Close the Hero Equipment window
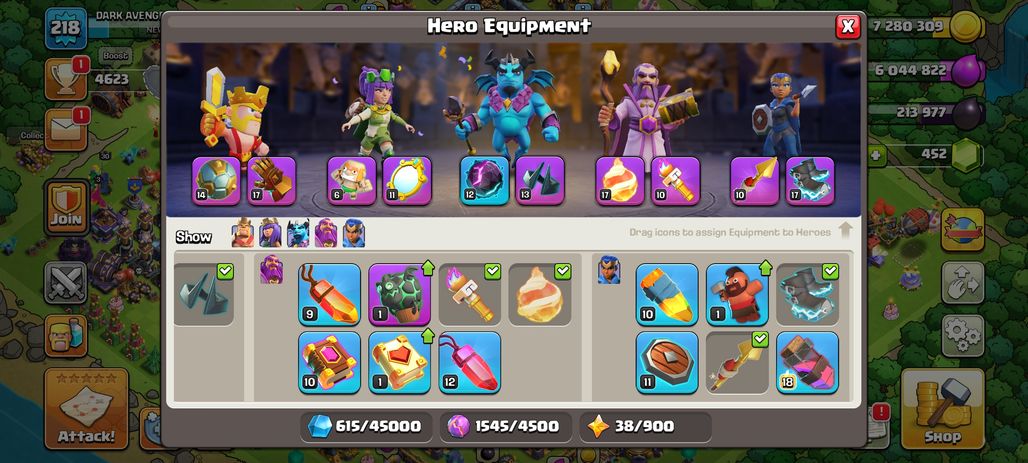The width and height of the screenshot is (1028, 463). pyautogui.click(x=848, y=26)
